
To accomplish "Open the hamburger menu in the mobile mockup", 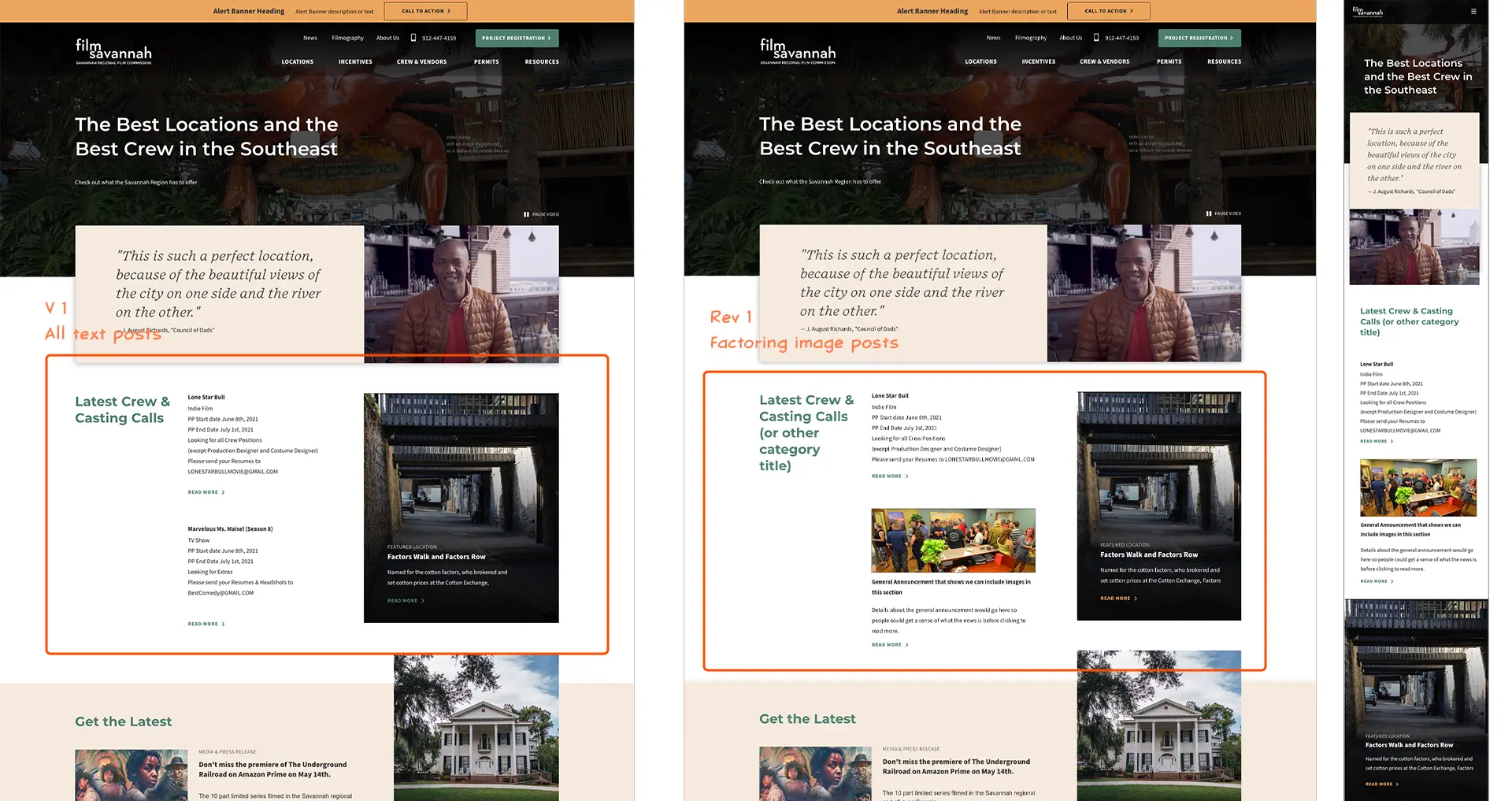I will pyautogui.click(x=1473, y=11).
